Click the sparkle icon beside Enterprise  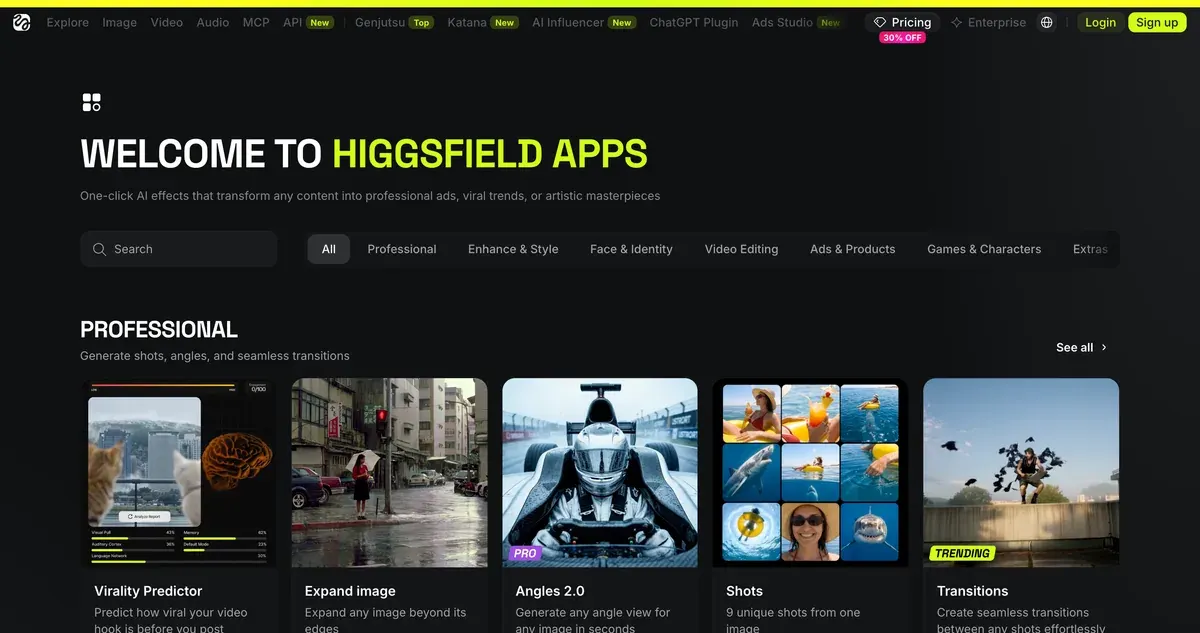[957, 22]
